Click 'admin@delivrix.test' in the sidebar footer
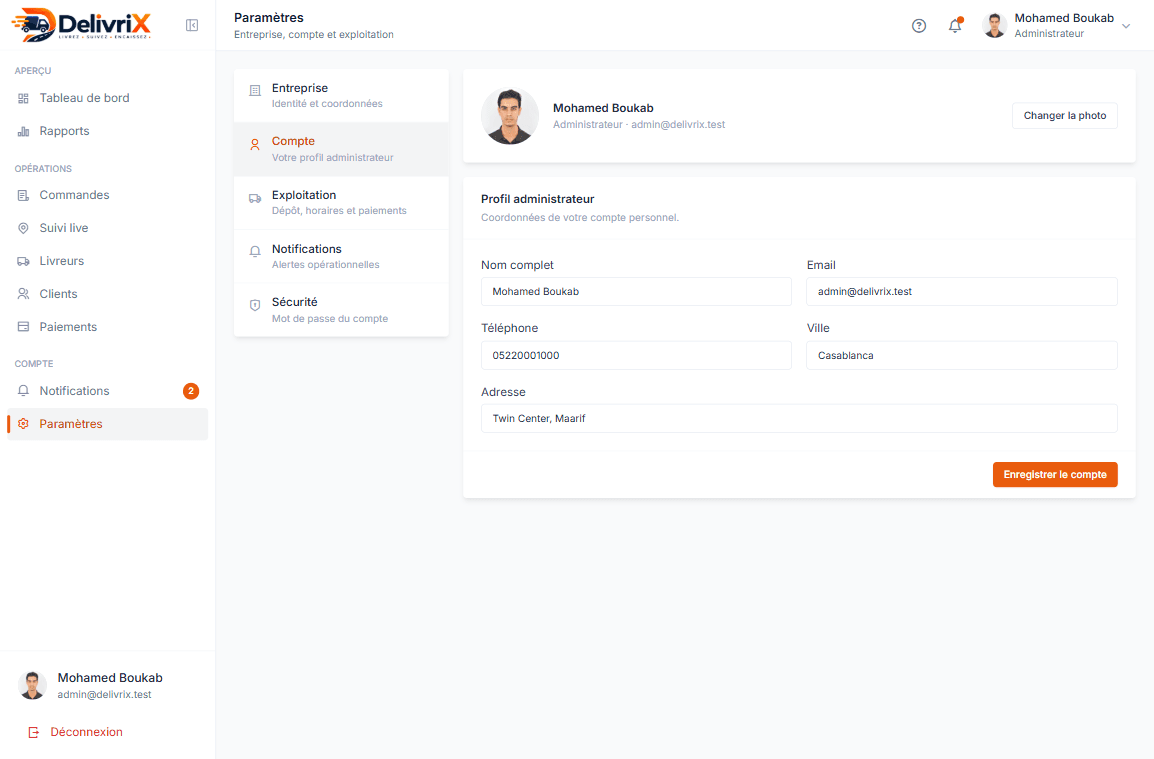Viewport: 1154px width, 759px height. pyautogui.click(x=105, y=695)
